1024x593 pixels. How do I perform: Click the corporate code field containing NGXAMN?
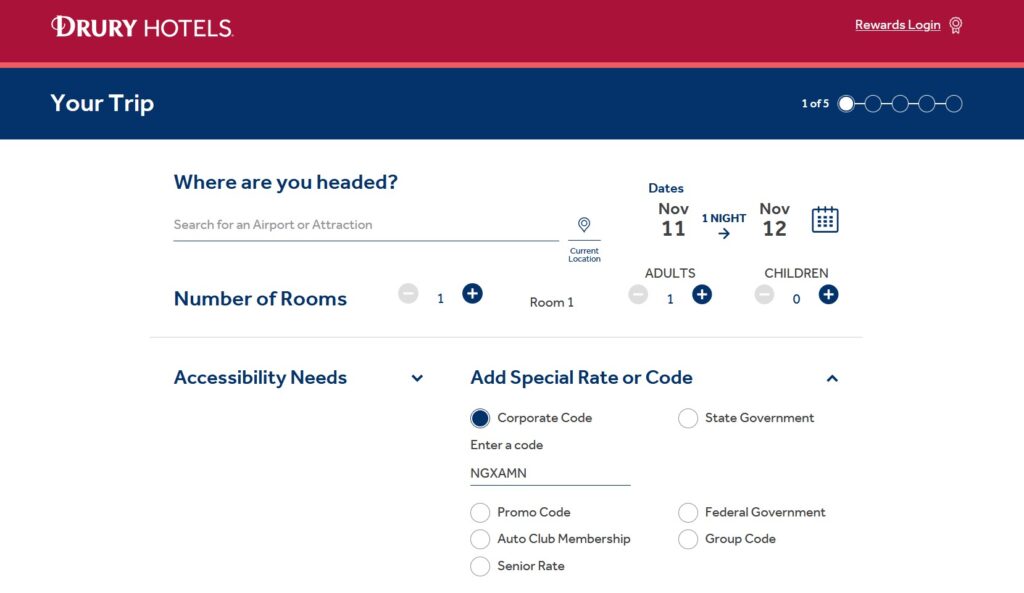pos(550,473)
